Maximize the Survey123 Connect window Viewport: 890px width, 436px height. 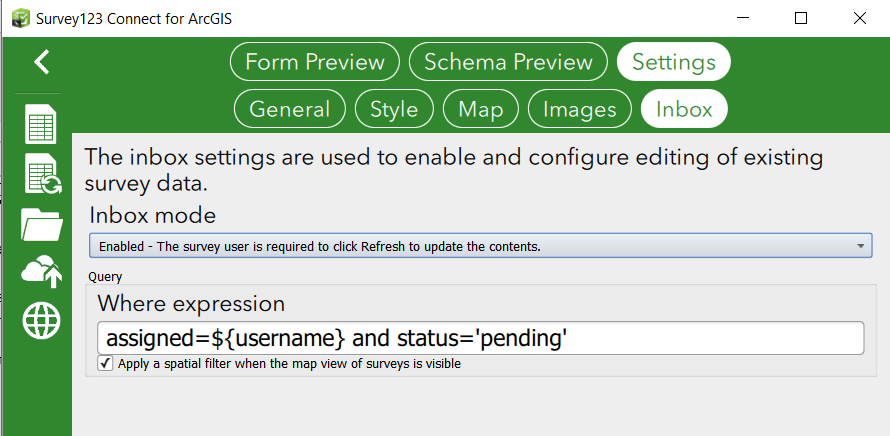[x=801, y=18]
